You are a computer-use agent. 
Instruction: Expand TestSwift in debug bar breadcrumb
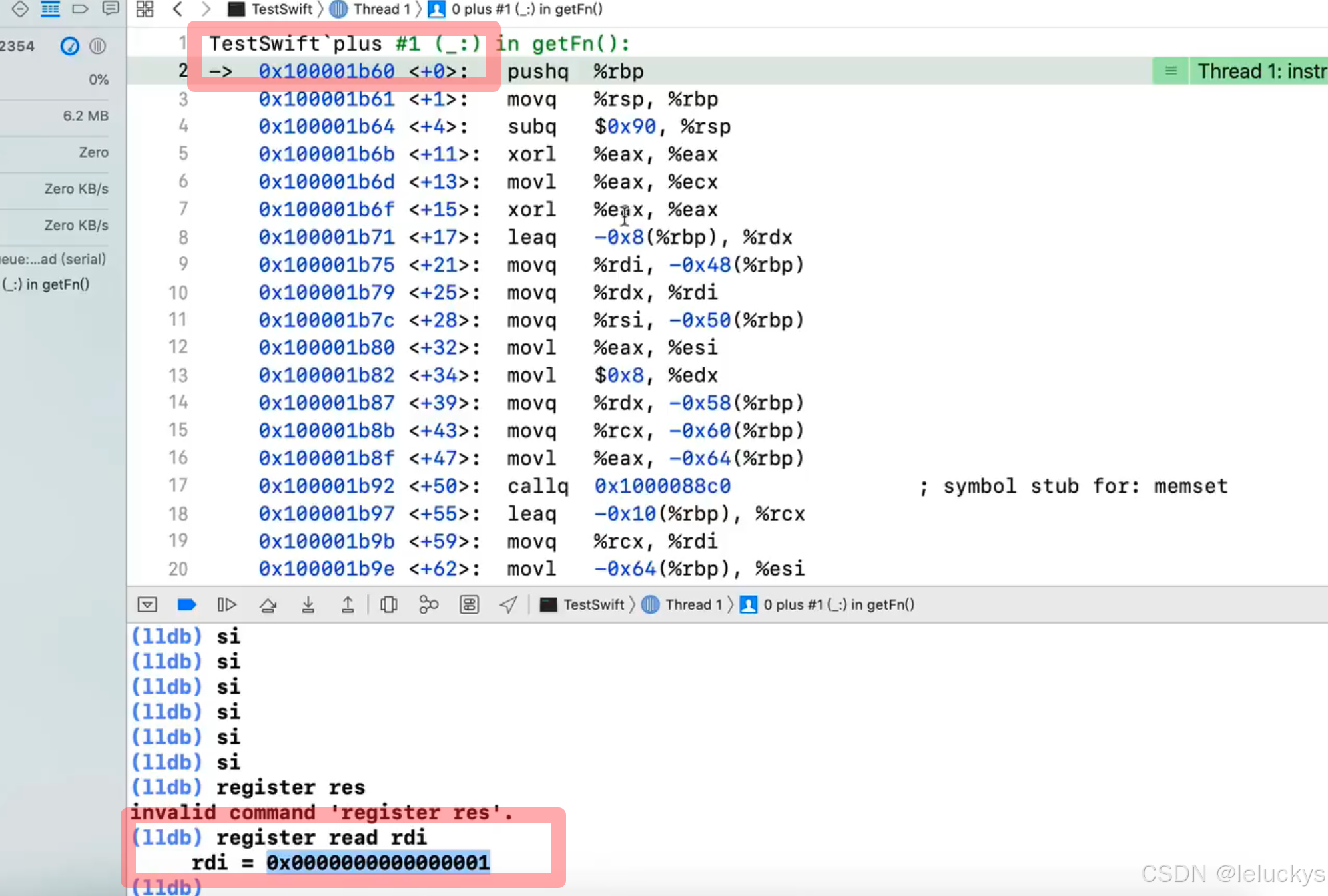593,604
